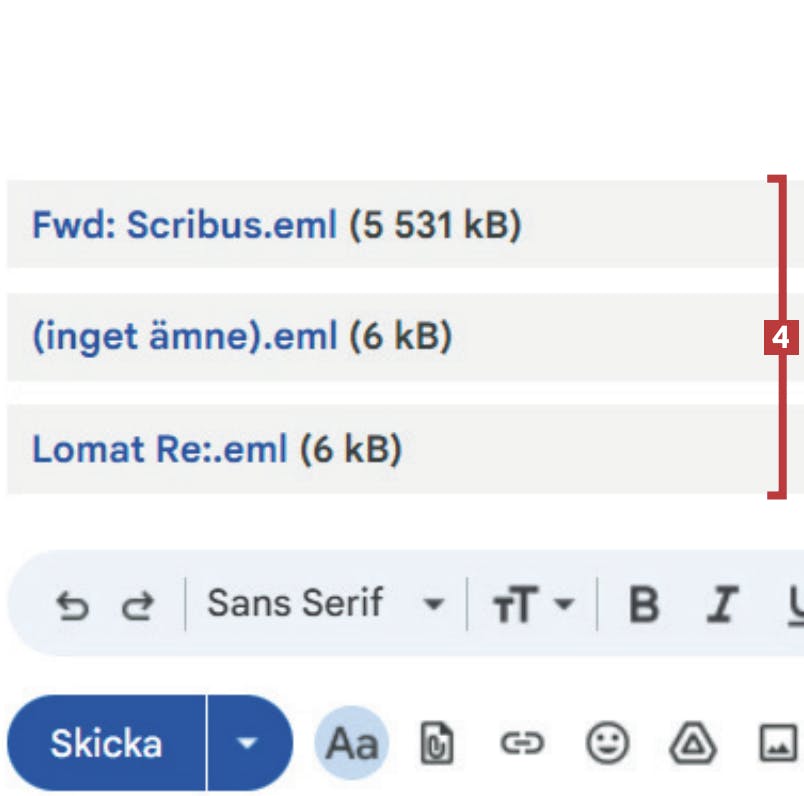
Task: Toggle bold formatting
Action: tap(644, 604)
